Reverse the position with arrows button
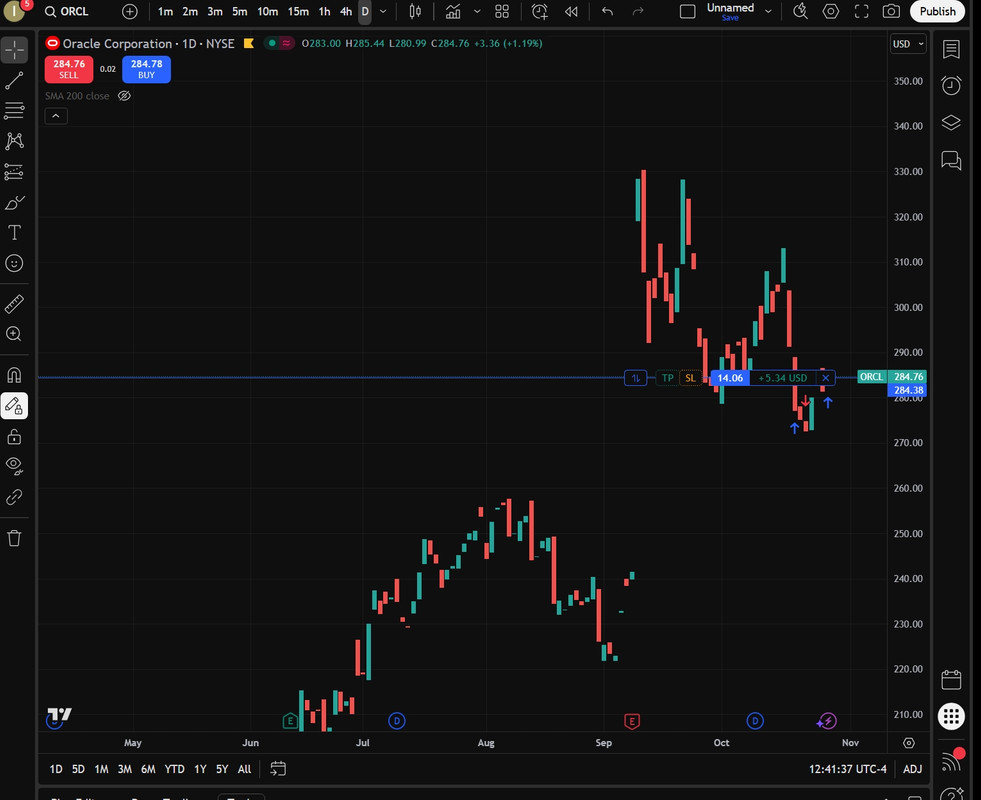This screenshot has height=800, width=981. [636, 378]
